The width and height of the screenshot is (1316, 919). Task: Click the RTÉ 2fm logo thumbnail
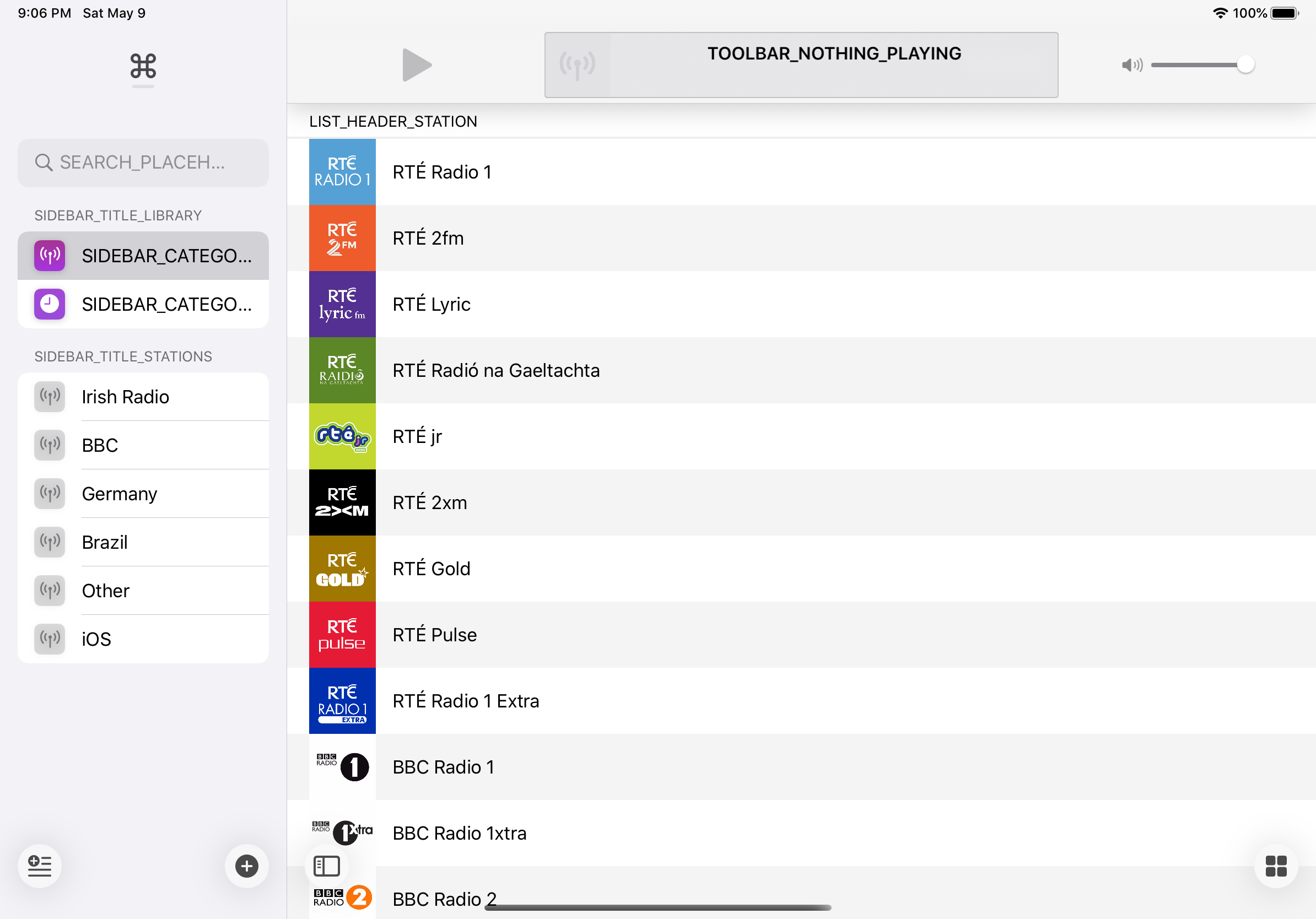pos(342,239)
